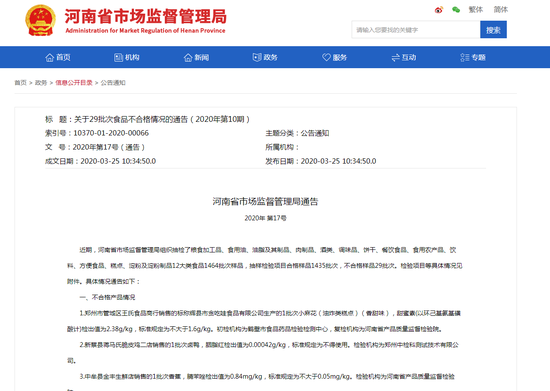The image size is (550, 391).
Task: Click the house icon beside 新闻
Action: point(188,58)
